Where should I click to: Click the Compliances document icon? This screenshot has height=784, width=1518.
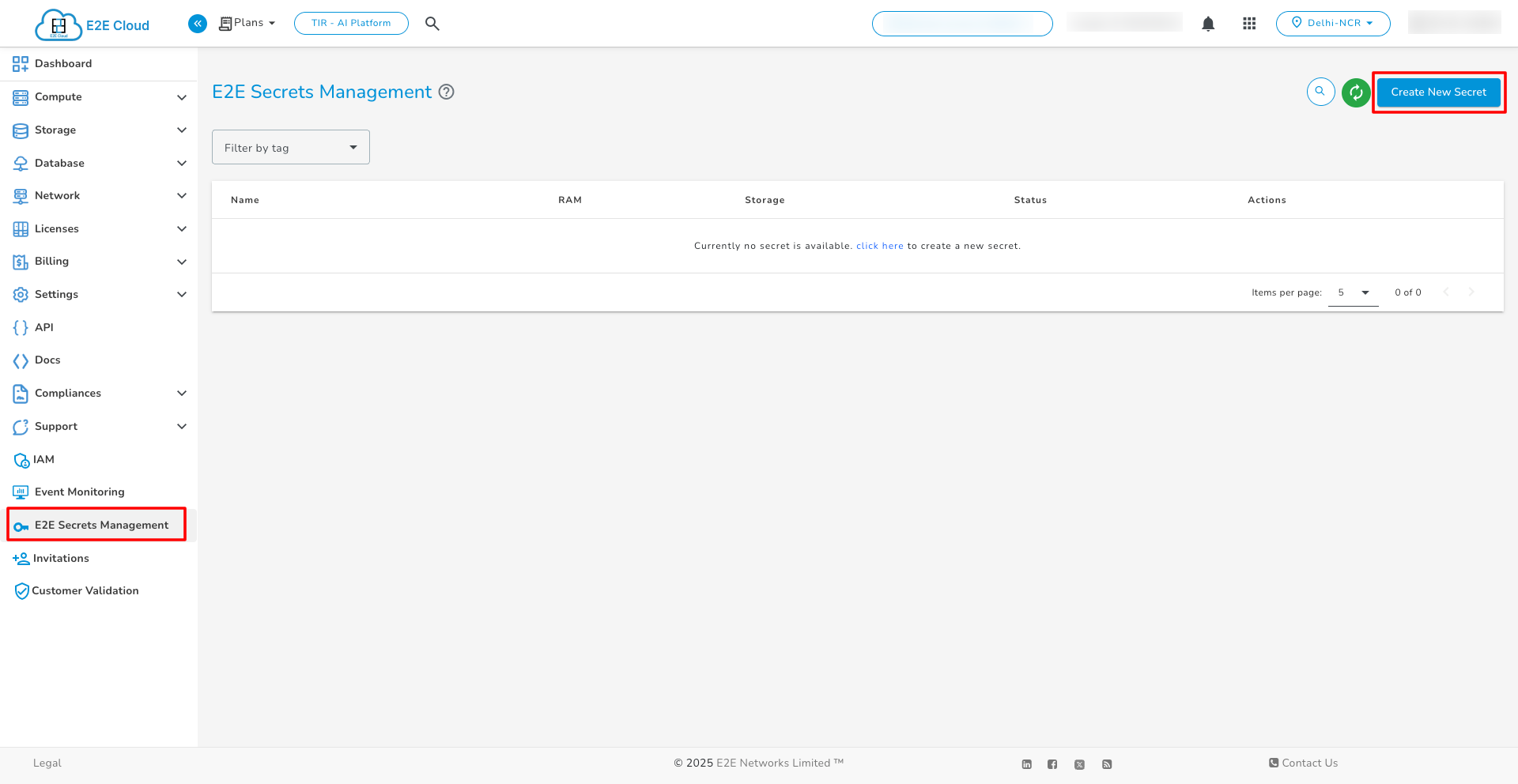point(21,394)
